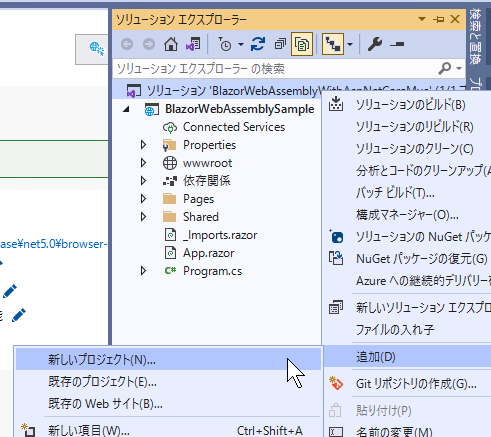Click the Home icon in Solution Explorer toolbar
The width and height of the screenshot is (491, 437).
coord(171,44)
